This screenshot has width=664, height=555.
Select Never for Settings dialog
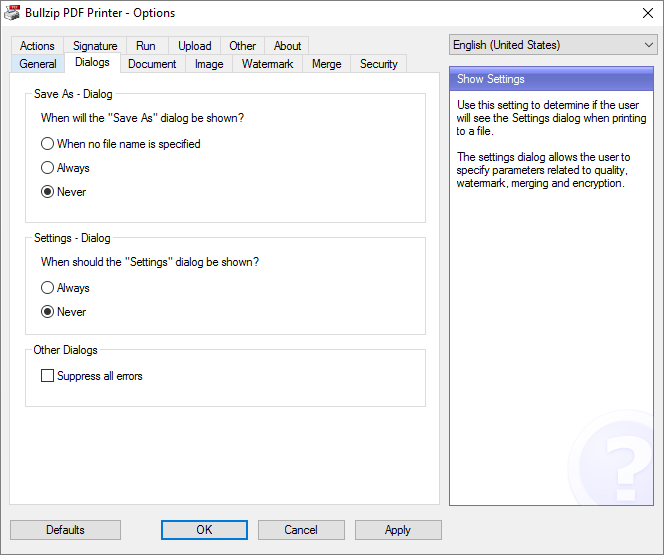click(64, 312)
